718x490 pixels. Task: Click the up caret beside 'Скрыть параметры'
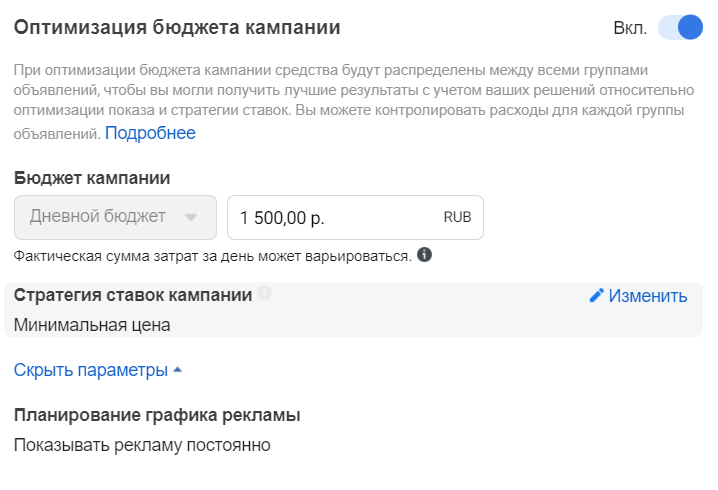(178, 370)
